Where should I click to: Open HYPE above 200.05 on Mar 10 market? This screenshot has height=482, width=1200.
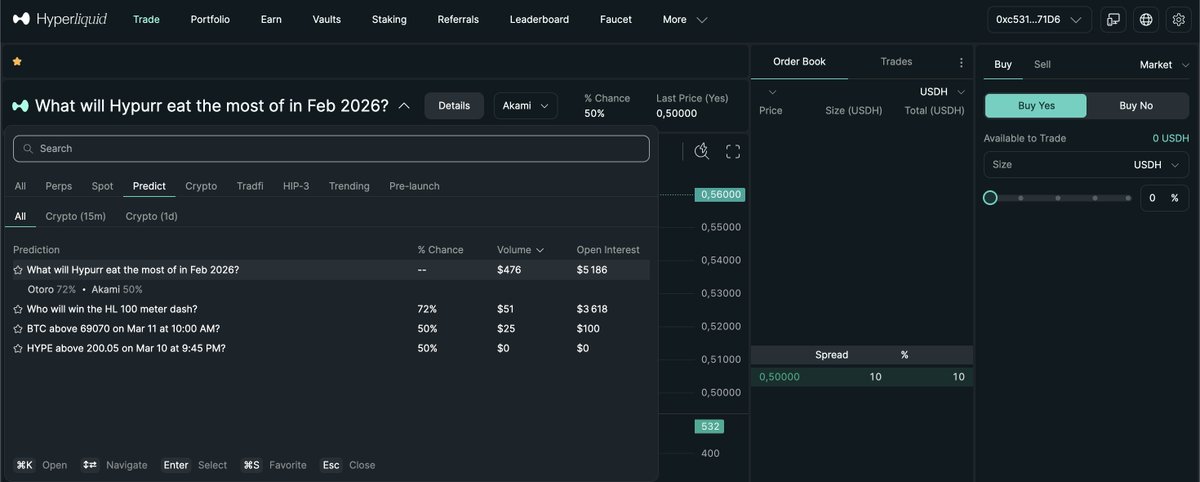tap(126, 348)
